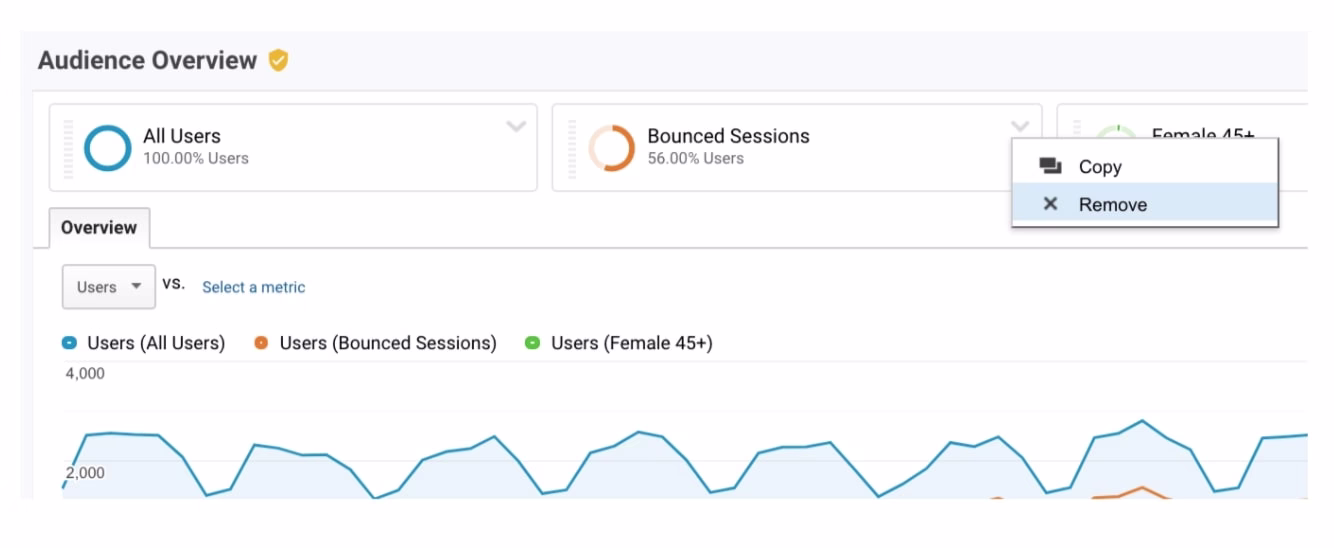This screenshot has height=548, width=1334.
Task: Click the All Users segment label
Action: [x=182, y=136]
